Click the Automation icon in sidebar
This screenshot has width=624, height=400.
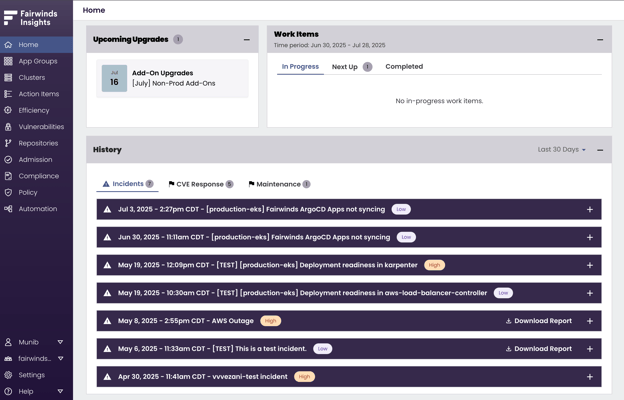(x=8, y=209)
